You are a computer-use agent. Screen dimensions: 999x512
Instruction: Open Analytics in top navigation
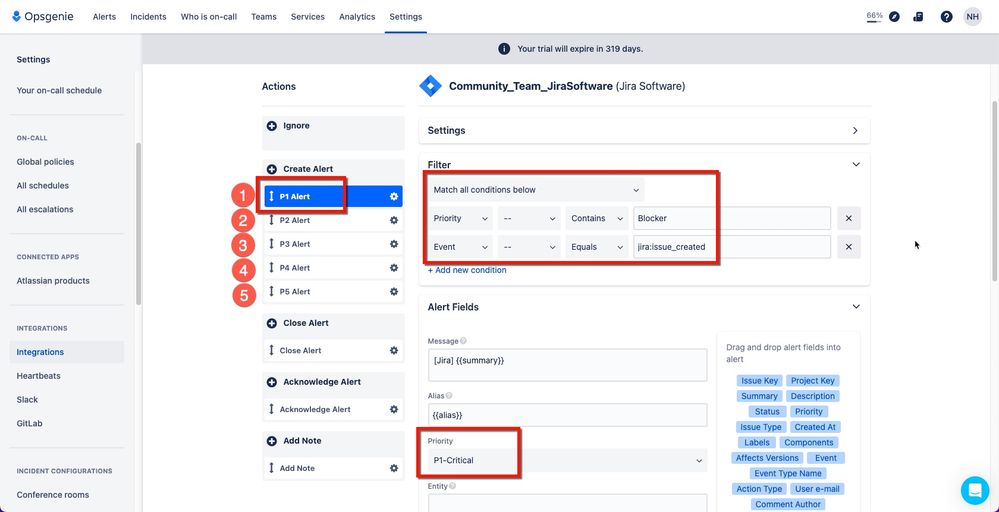tap(357, 17)
